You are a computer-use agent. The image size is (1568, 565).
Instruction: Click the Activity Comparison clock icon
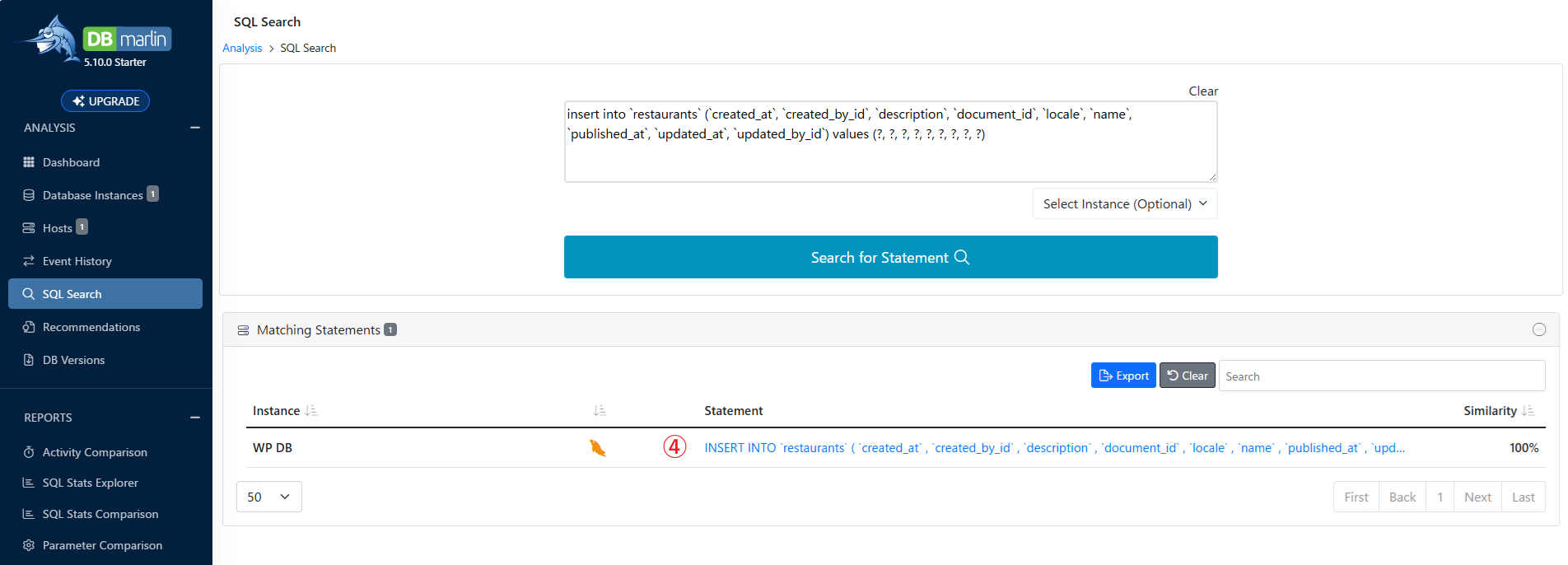[29, 452]
